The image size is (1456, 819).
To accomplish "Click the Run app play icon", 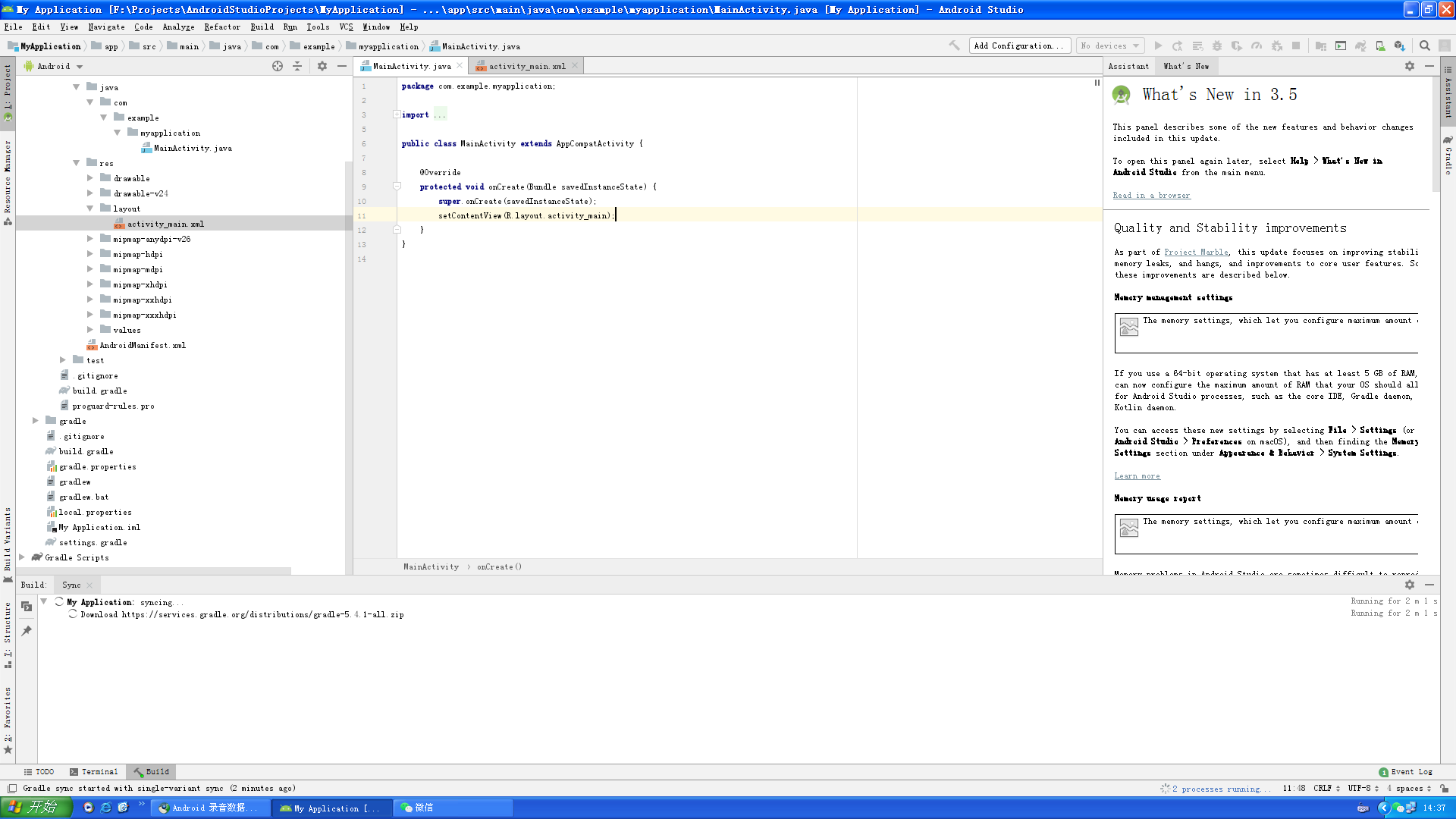I will coord(1158,45).
